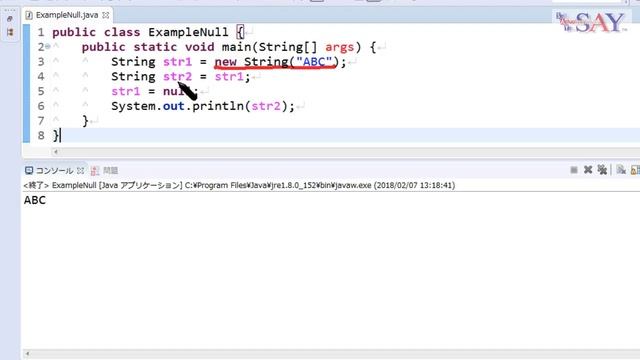This screenshot has height=360, width=640.
Task: Click the console monitor icon on コンソール tab
Action: (x=29, y=171)
